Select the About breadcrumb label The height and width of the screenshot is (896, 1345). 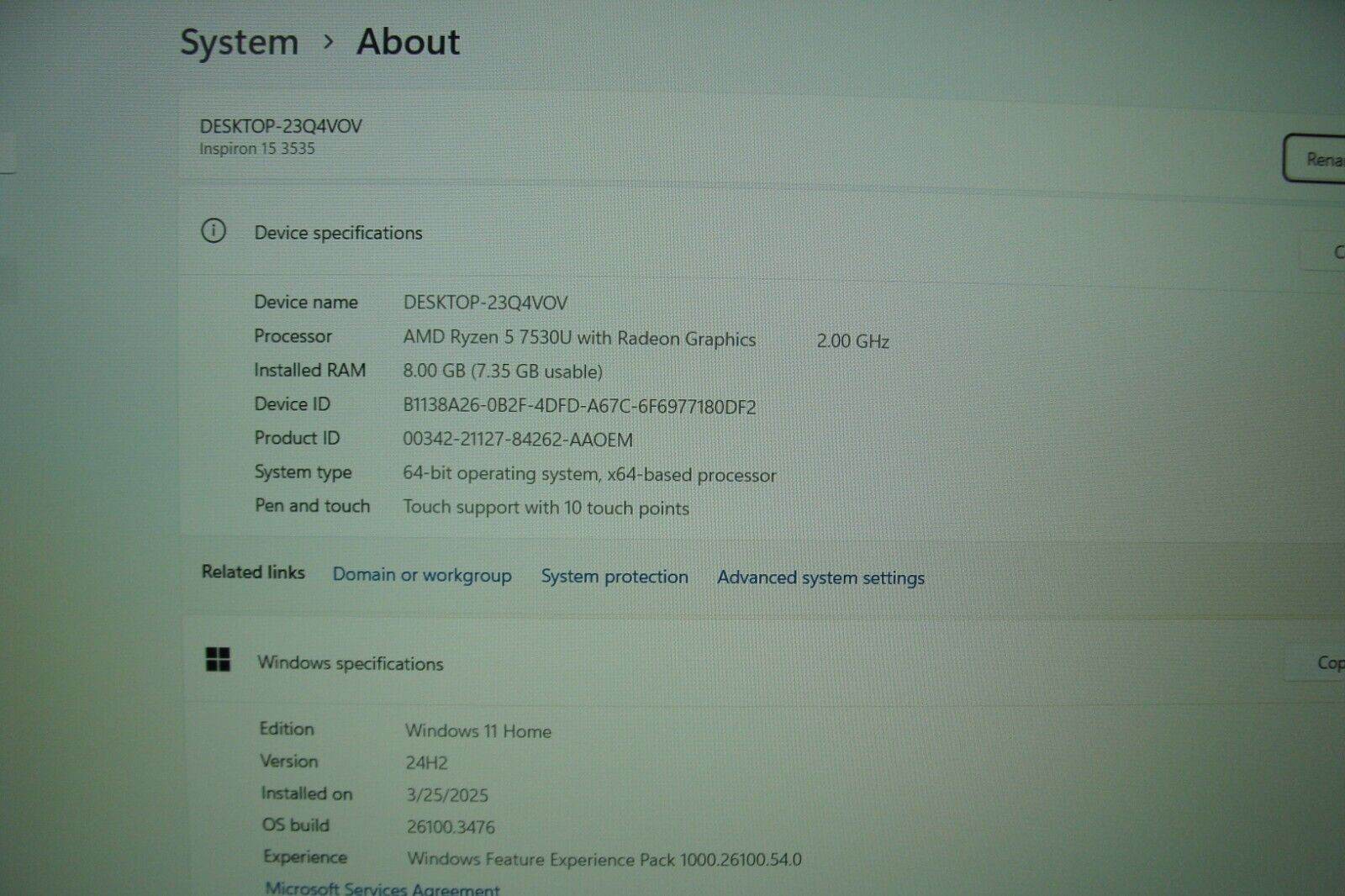click(409, 41)
